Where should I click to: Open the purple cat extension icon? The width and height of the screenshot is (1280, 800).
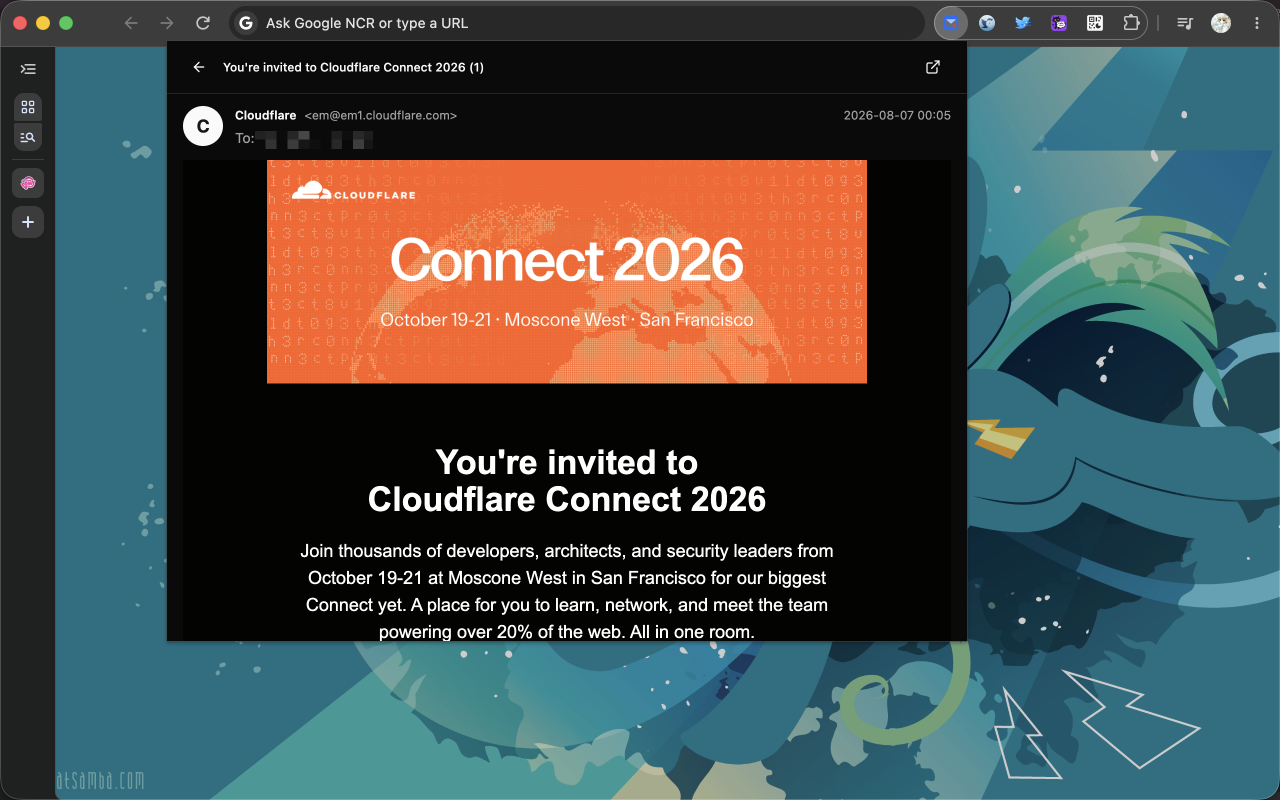click(1059, 23)
